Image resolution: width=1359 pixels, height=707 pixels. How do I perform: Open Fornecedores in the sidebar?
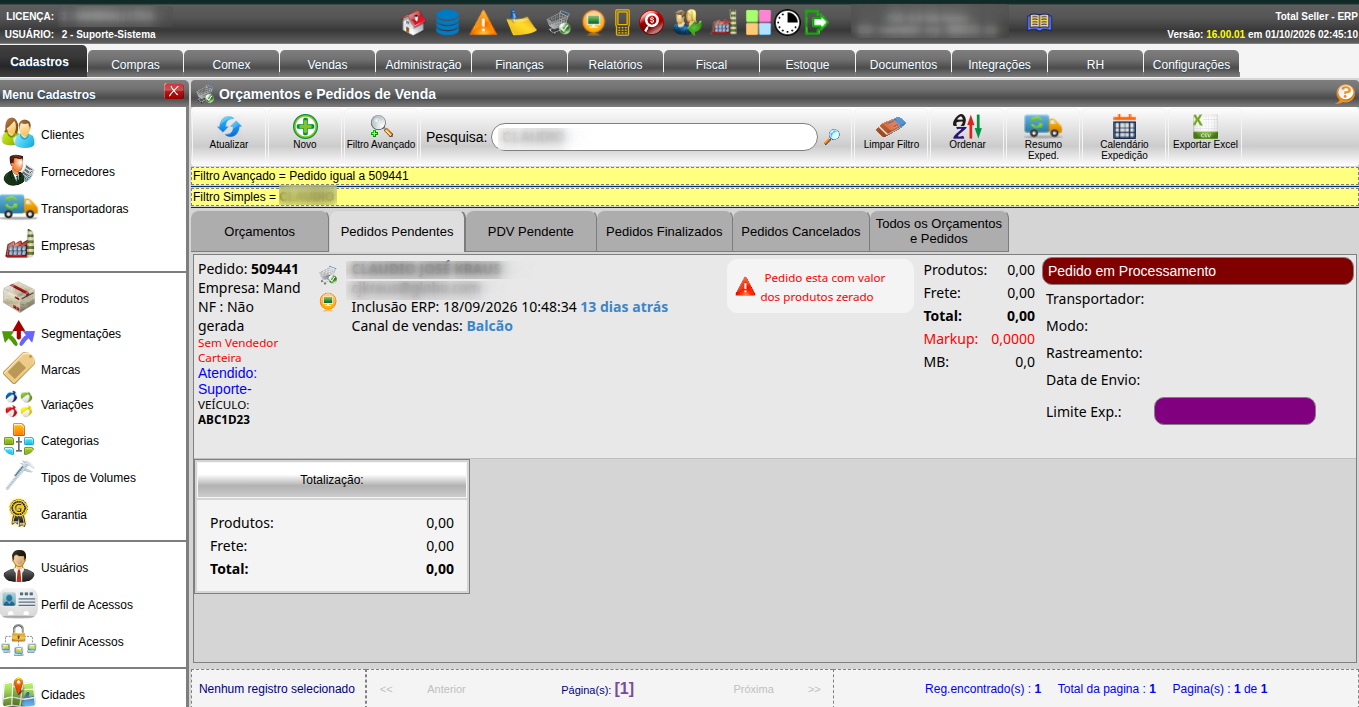tap(78, 171)
